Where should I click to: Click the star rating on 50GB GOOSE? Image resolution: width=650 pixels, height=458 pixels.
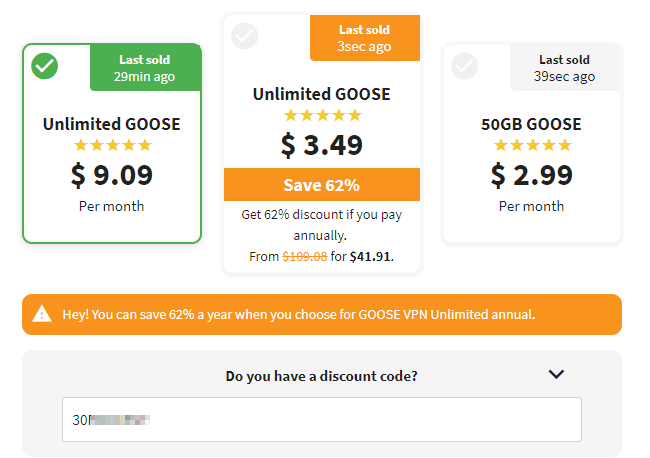click(x=532, y=145)
